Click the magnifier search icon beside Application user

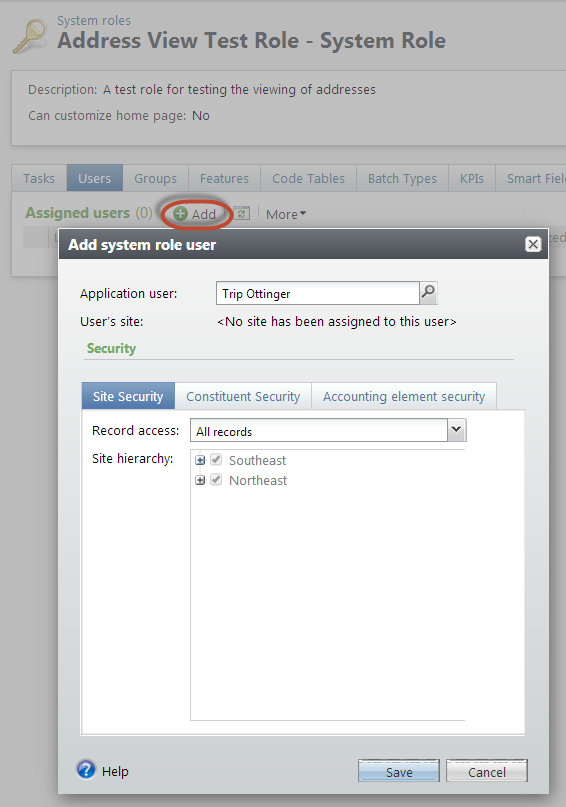(x=428, y=293)
